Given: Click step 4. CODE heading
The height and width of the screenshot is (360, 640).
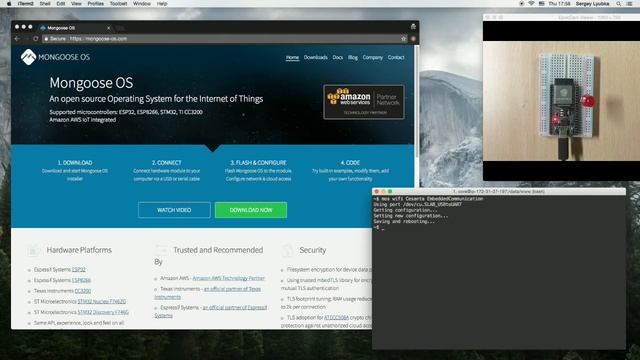Looking at the screenshot, I should tap(350, 162).
